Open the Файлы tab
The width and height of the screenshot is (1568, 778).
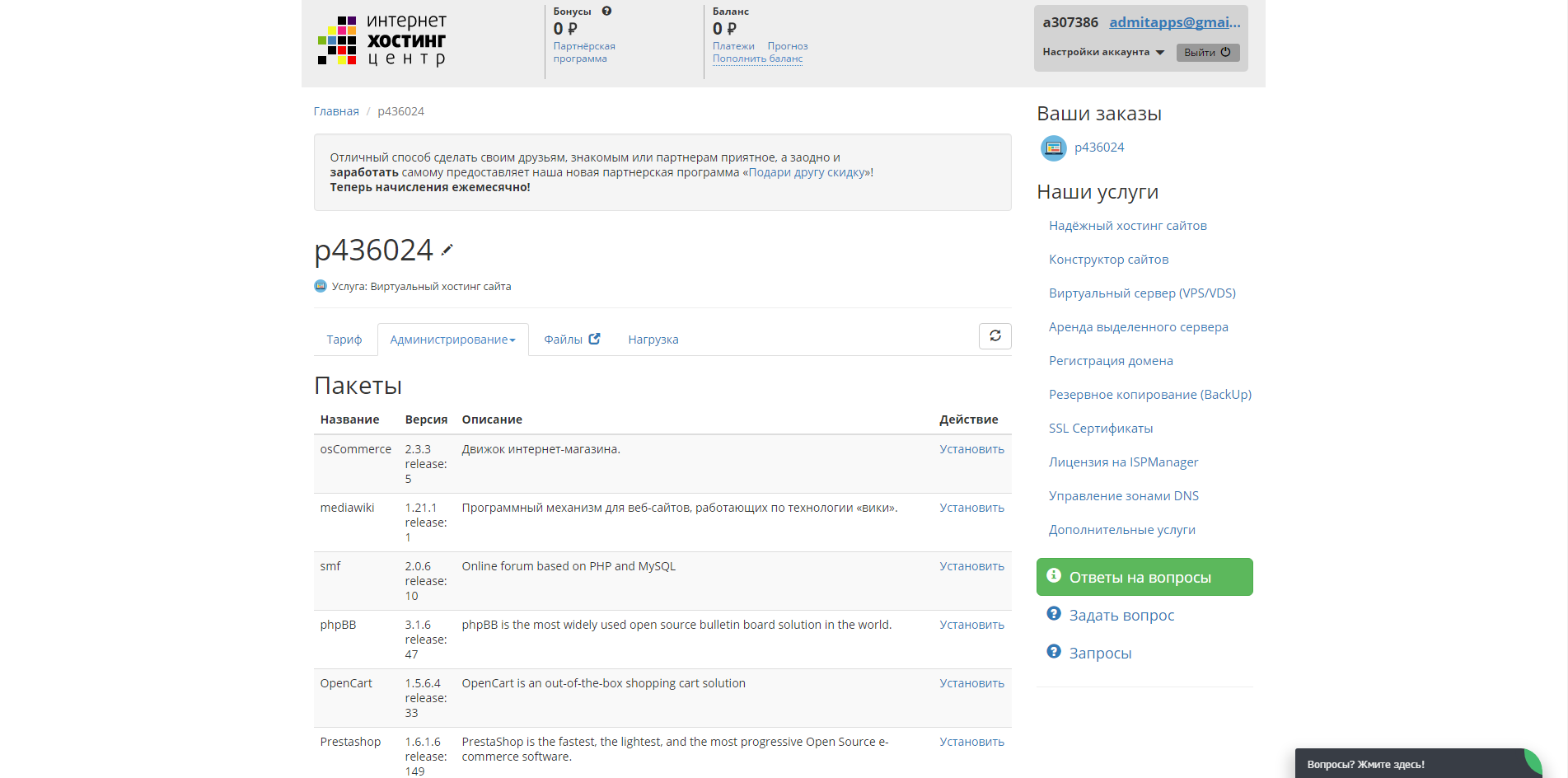[x=572, y=340]
